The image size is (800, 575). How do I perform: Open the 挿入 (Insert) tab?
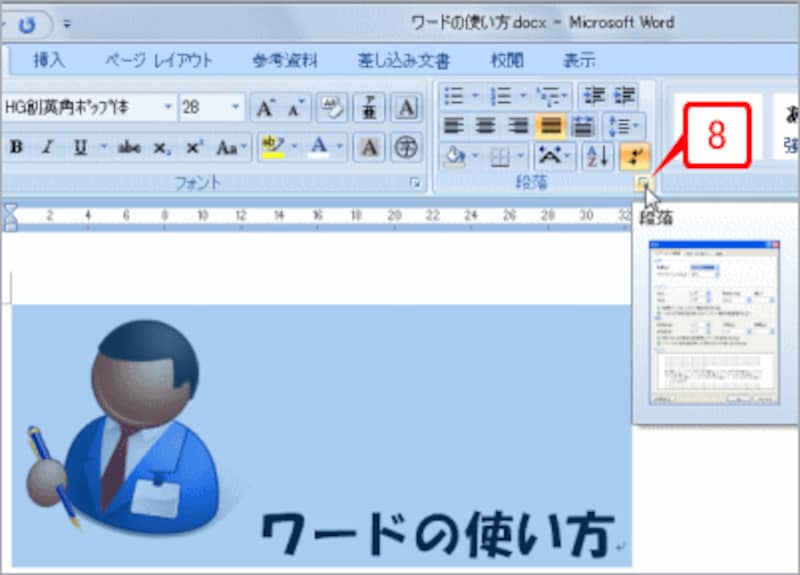49,60
